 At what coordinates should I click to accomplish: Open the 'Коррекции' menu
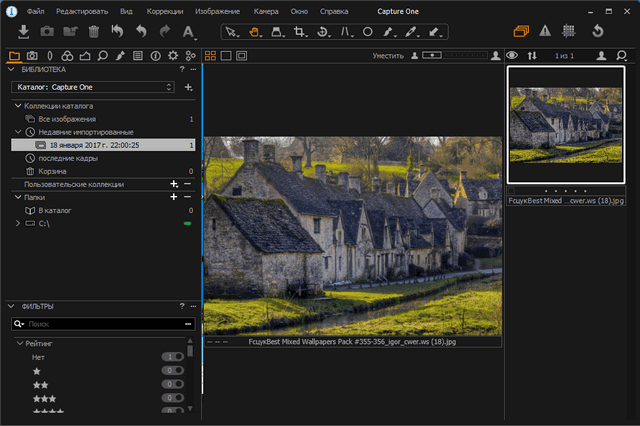[164, 10]
